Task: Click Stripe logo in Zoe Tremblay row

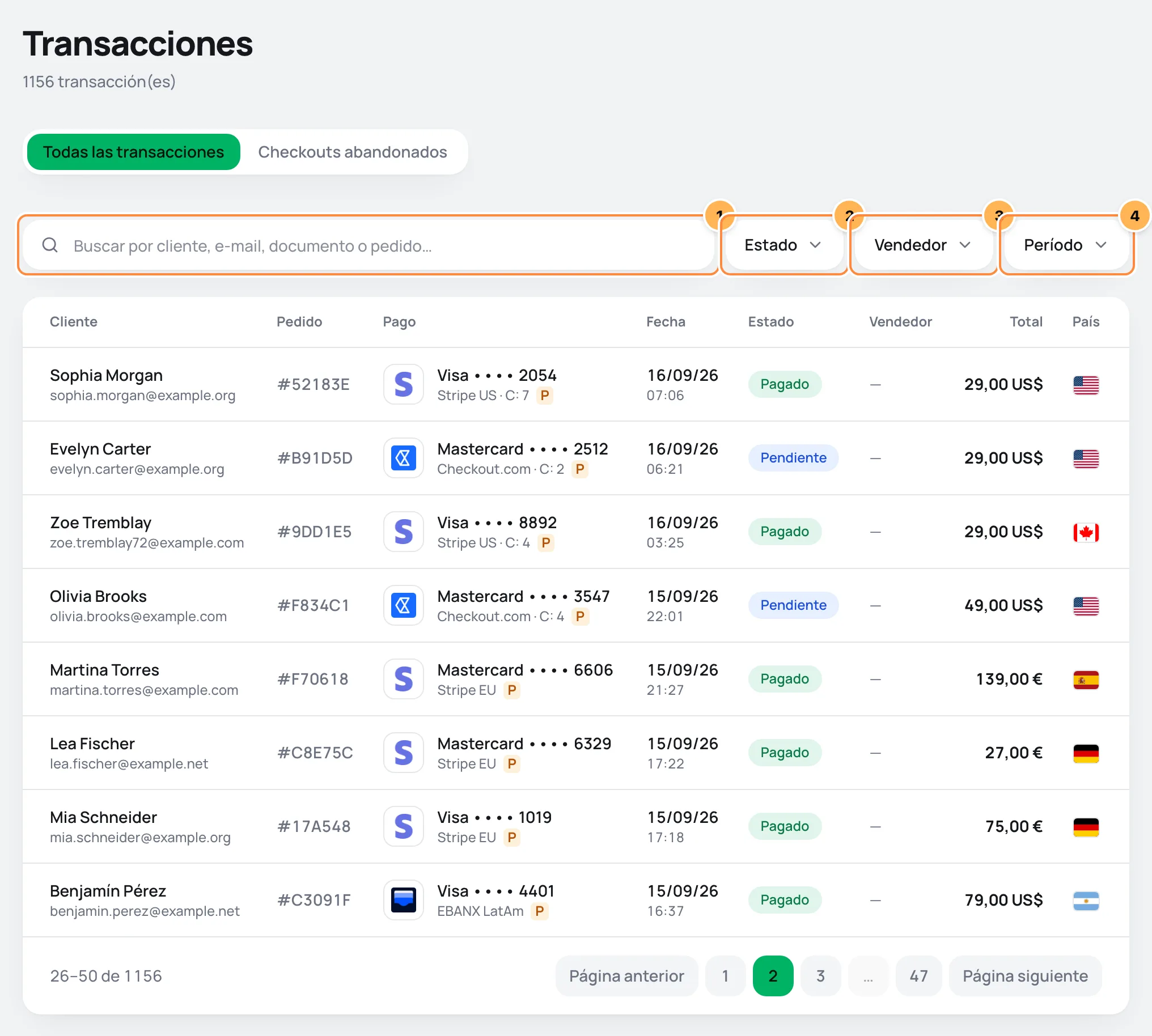Action: (x=403, y=532)
